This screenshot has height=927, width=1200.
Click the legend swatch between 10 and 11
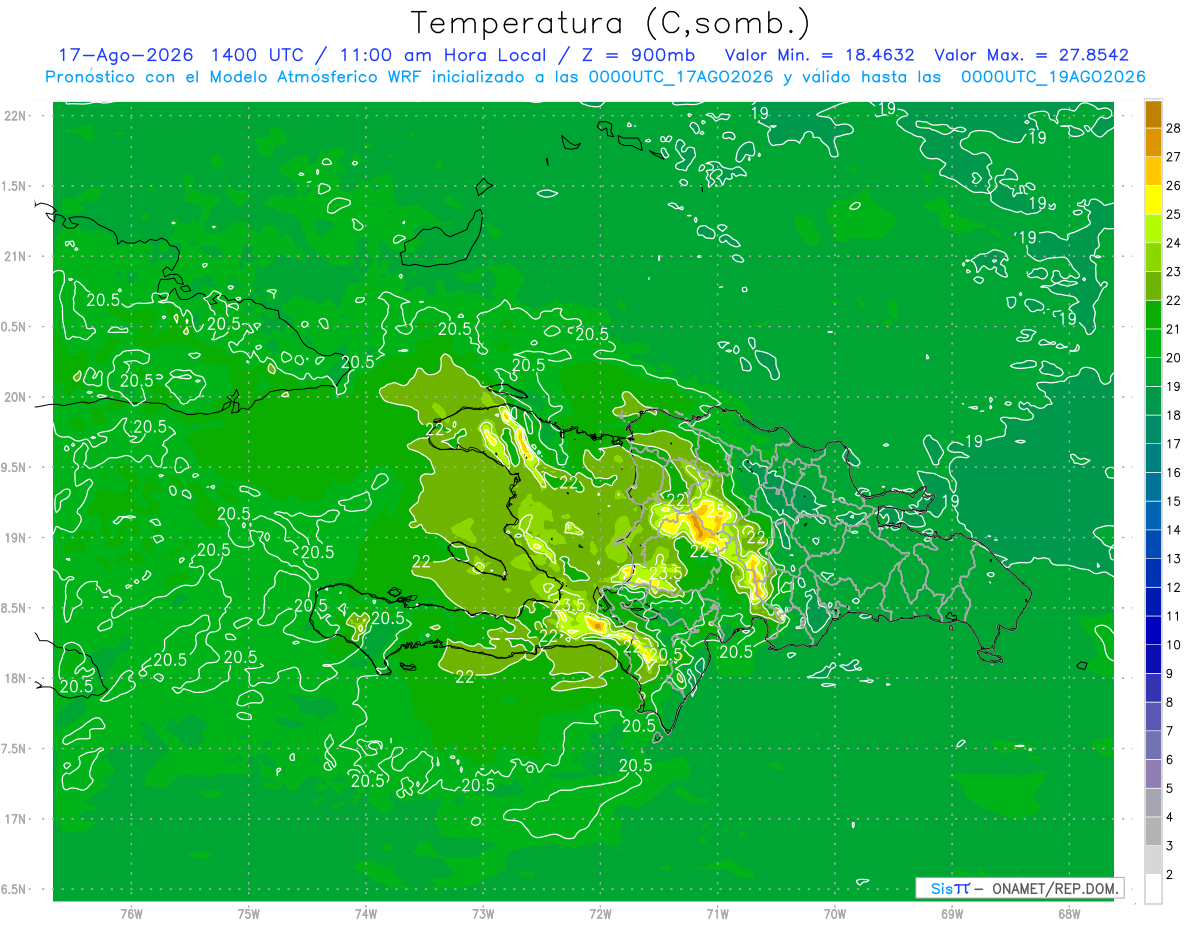pos(1153,631)
